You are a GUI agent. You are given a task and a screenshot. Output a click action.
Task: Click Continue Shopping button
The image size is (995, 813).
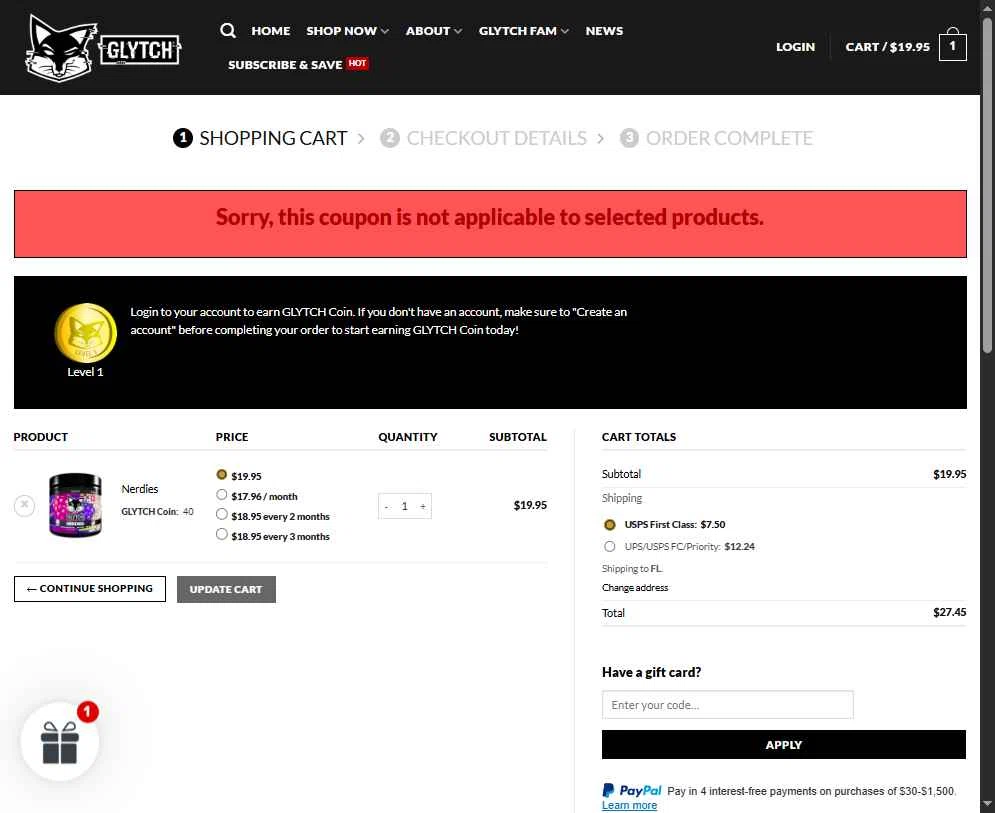(x=89, y=589)
